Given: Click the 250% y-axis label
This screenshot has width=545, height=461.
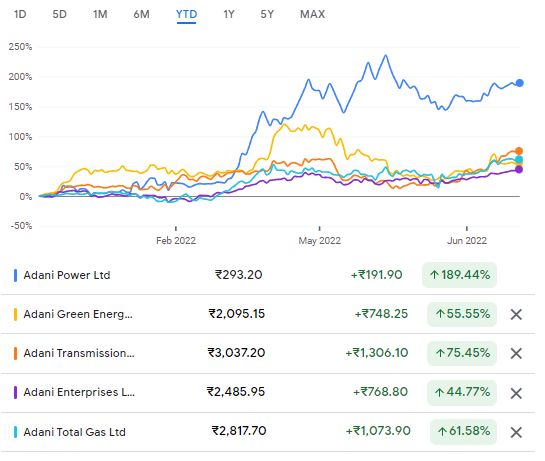Looking at the screenshot, I should pos(20,47).
